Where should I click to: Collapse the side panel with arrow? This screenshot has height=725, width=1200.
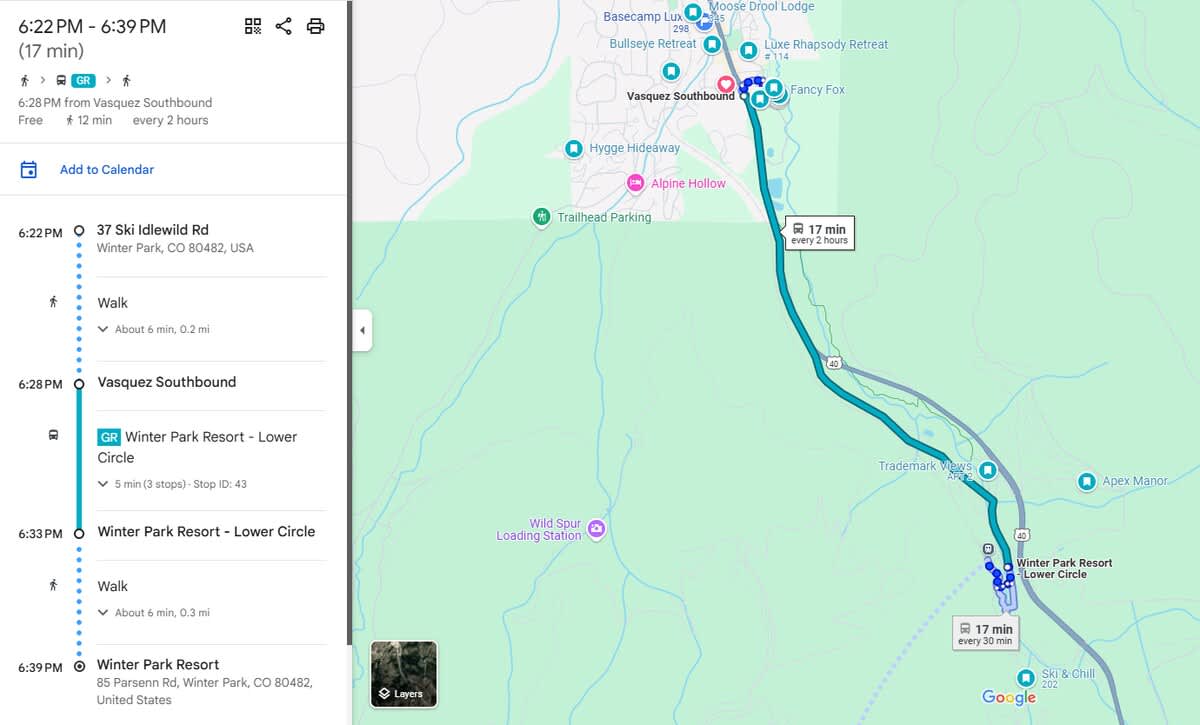pyautogui.click(x=362, y=330)
